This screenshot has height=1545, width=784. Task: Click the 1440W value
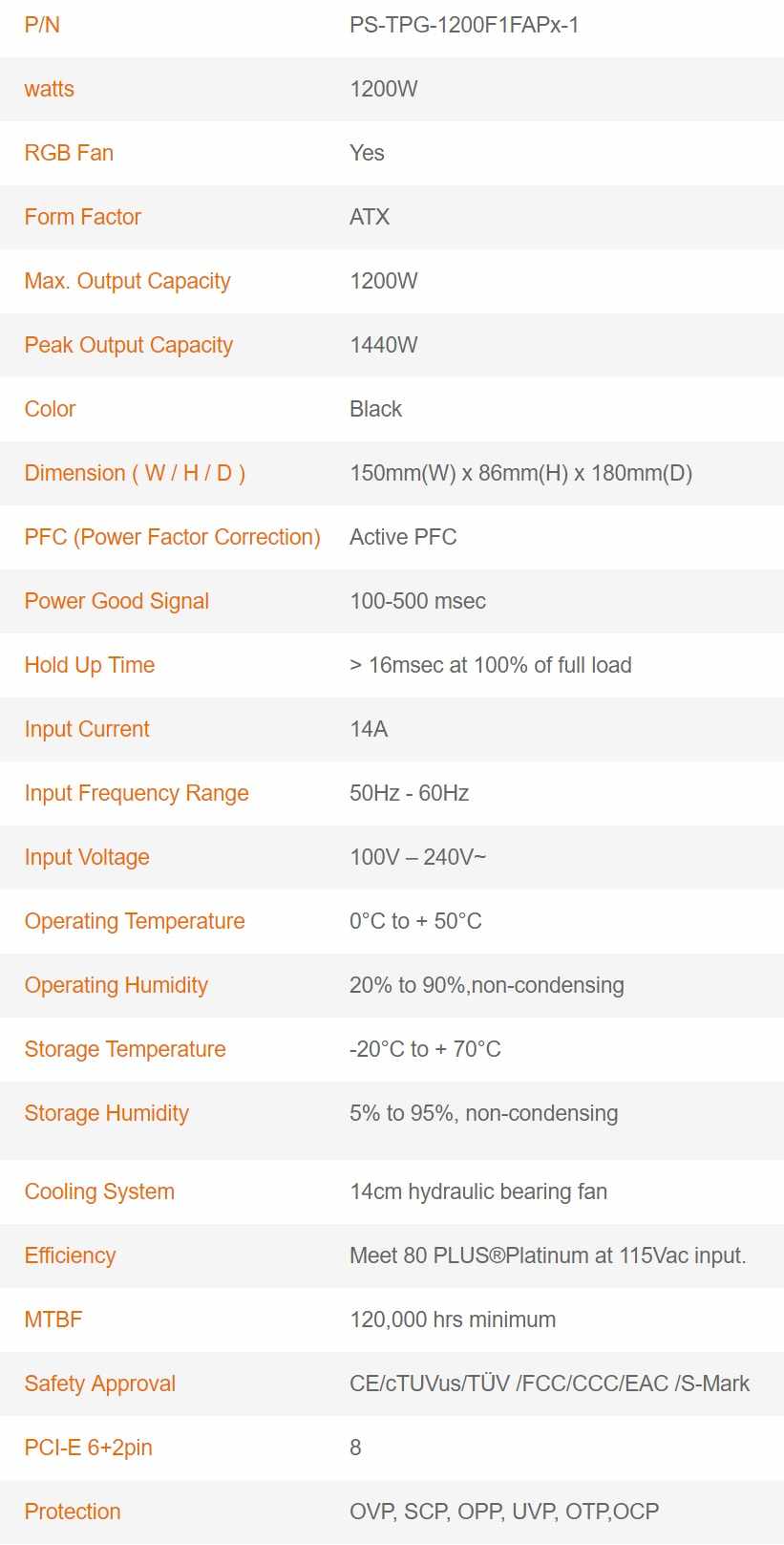pos(384,345)
